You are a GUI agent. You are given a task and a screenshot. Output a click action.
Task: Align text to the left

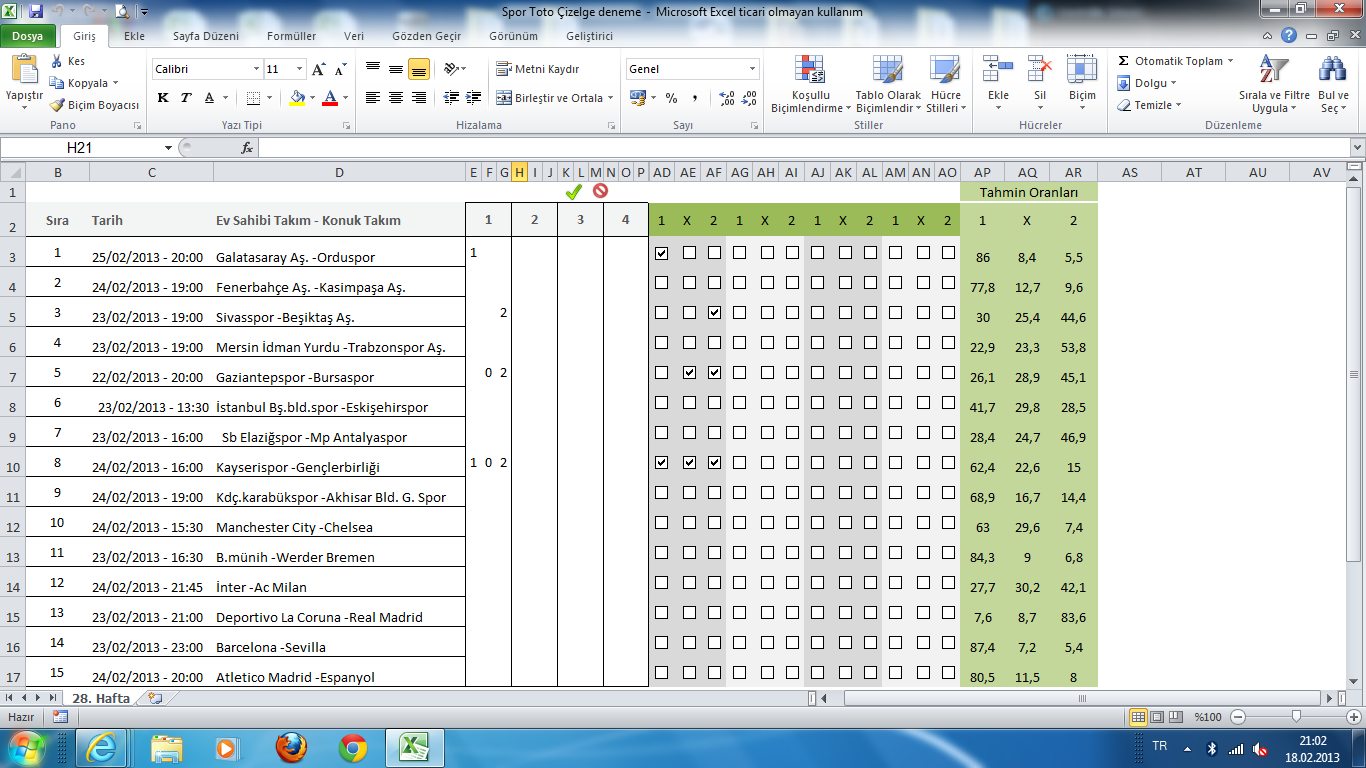pyautogui.click(x=373, y=98)
